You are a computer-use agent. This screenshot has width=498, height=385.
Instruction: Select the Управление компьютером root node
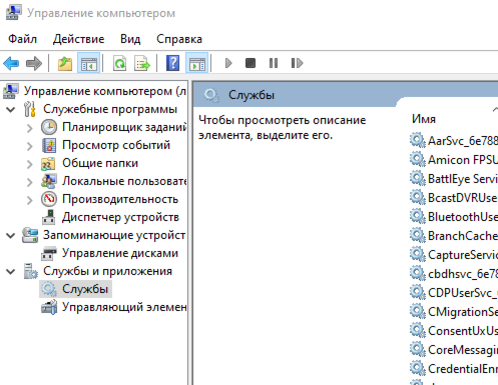(95, 91)
